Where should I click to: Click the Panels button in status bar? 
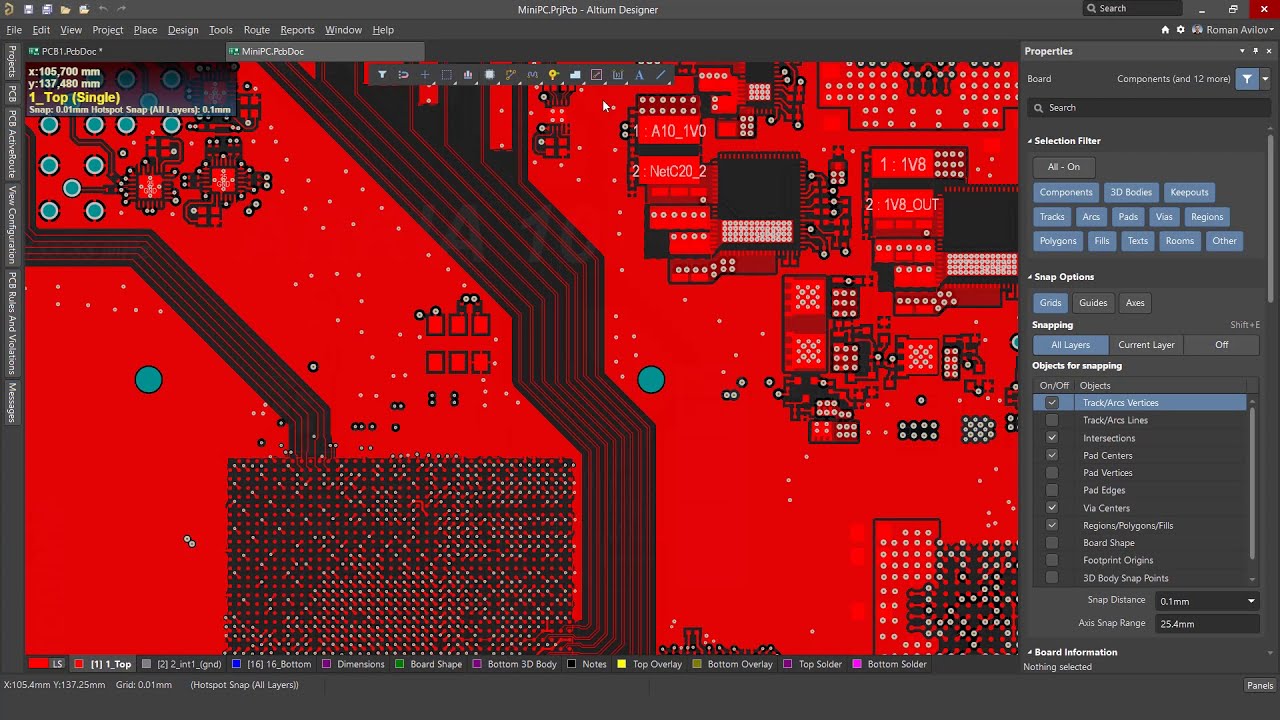(x=1260, y=685)
